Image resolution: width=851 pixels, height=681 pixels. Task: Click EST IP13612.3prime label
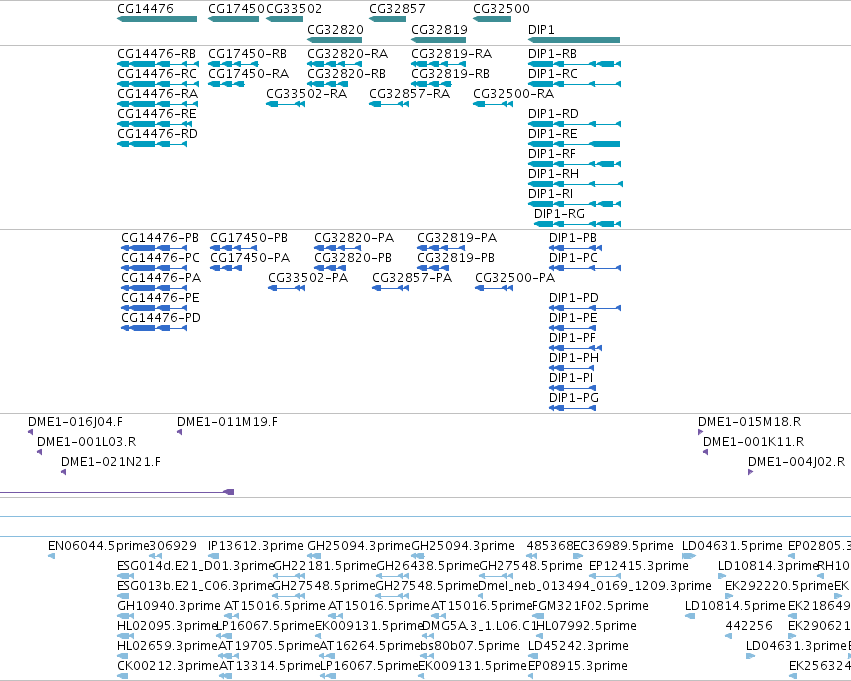coord(256,546)
